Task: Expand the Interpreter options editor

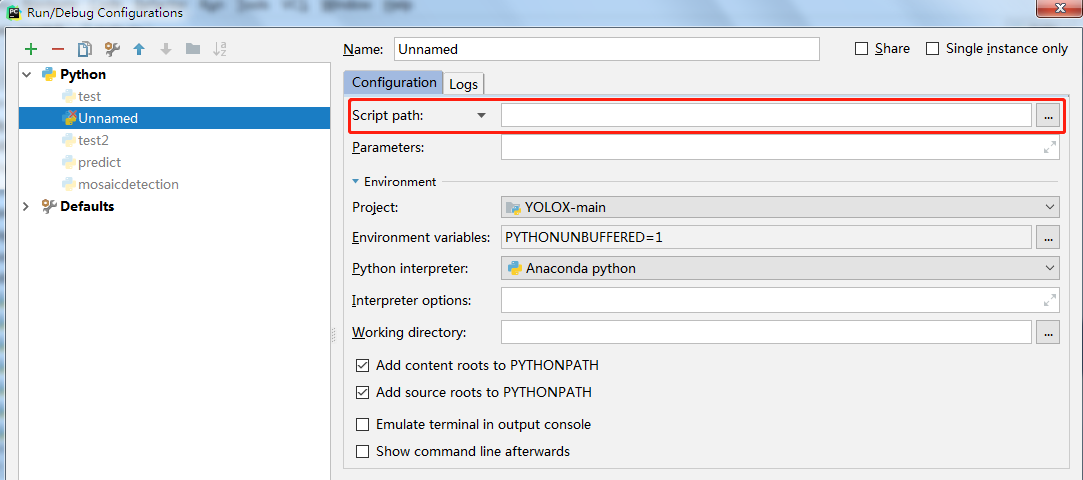Action: point(1049,300)
